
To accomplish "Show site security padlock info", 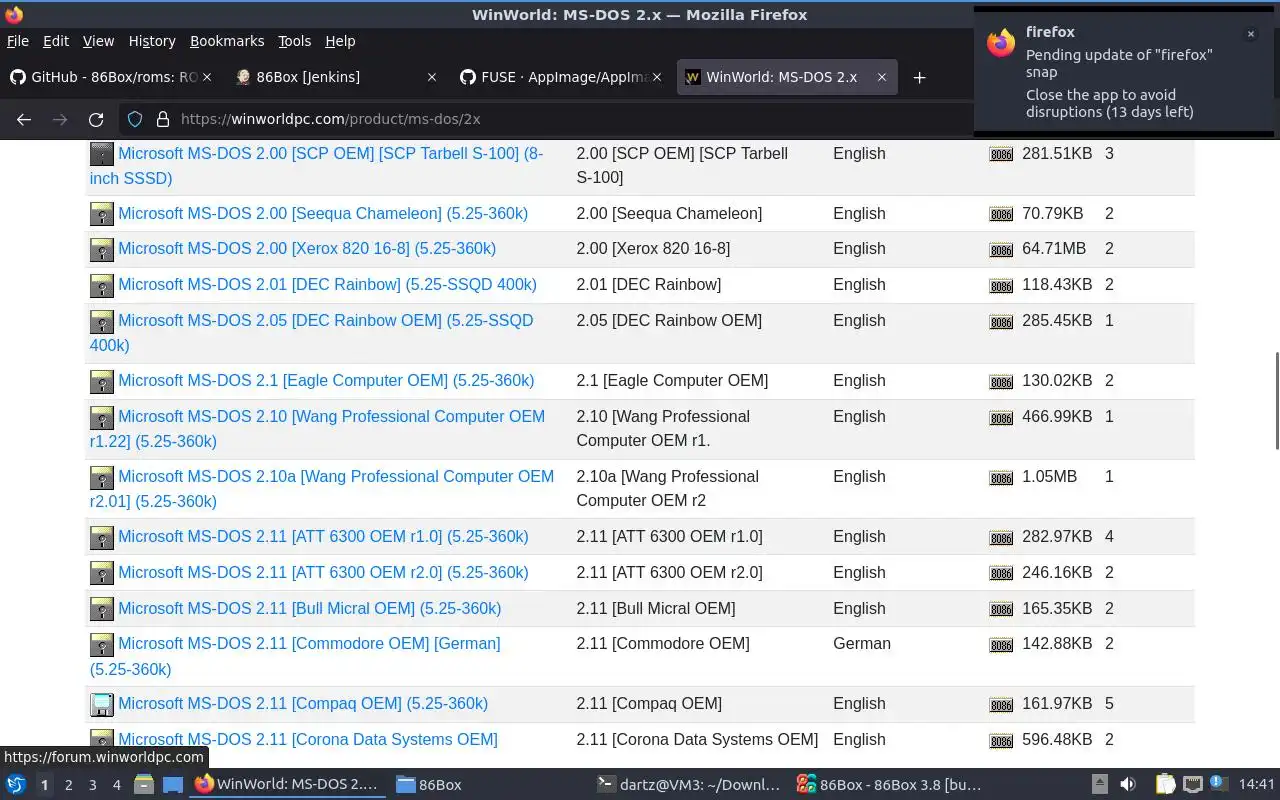I will pos(162,119).
